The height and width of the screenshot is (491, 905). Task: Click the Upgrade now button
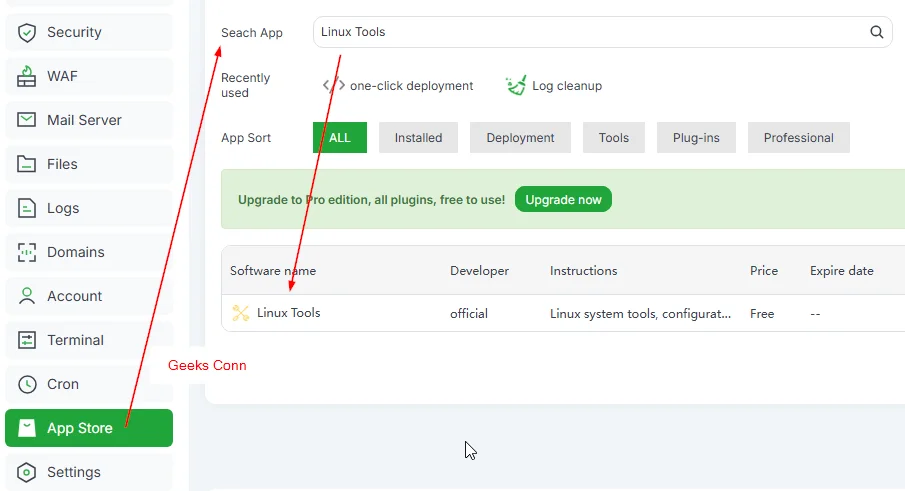[x=563, y=199]
